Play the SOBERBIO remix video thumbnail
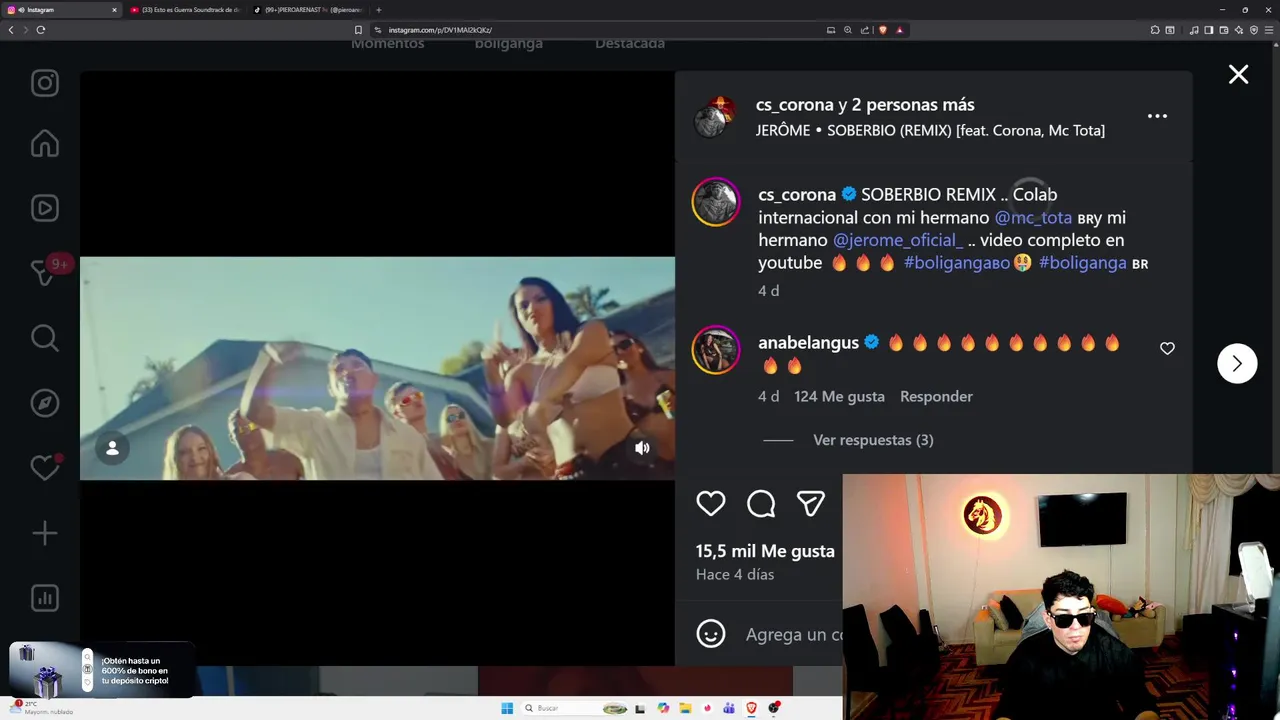The height and width of the screenshot is (720, 1280). point(377,369)
